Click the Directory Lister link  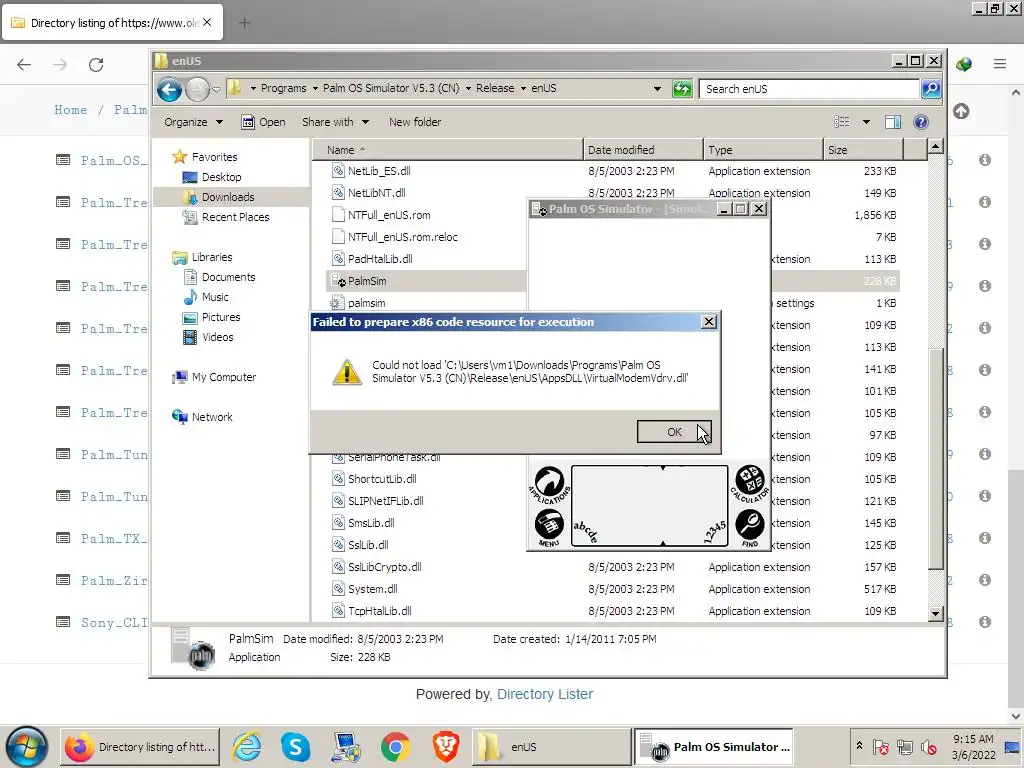point(545,694)
